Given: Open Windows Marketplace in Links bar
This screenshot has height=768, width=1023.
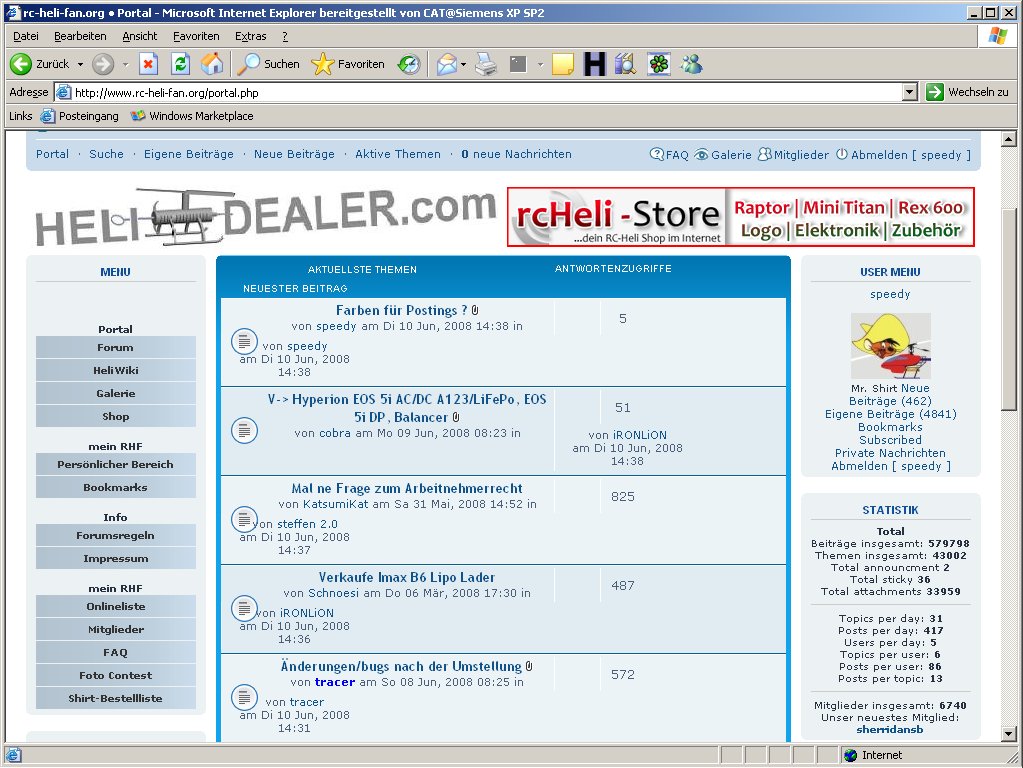Looking at the screenshot, I should tap(192, 116).
